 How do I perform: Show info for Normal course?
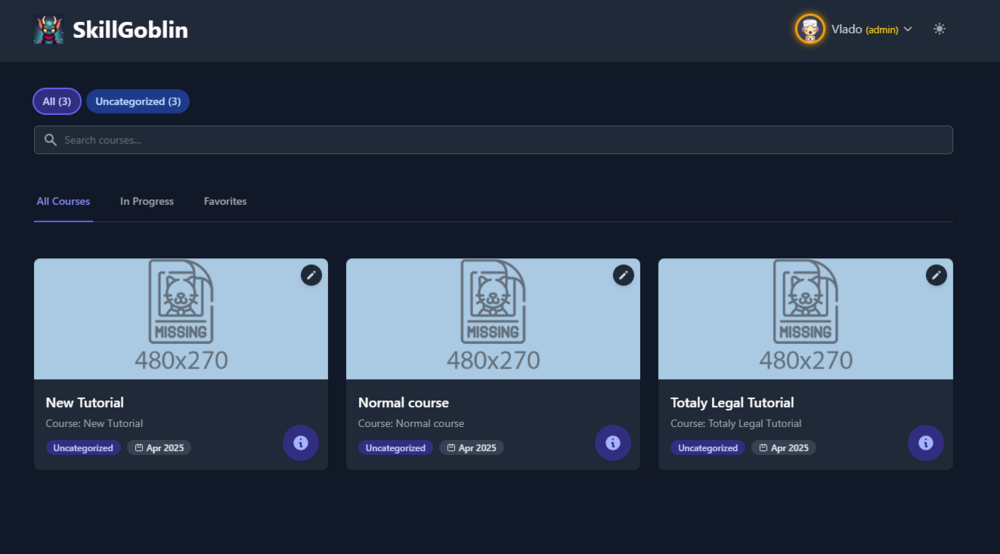coord(613,442)
